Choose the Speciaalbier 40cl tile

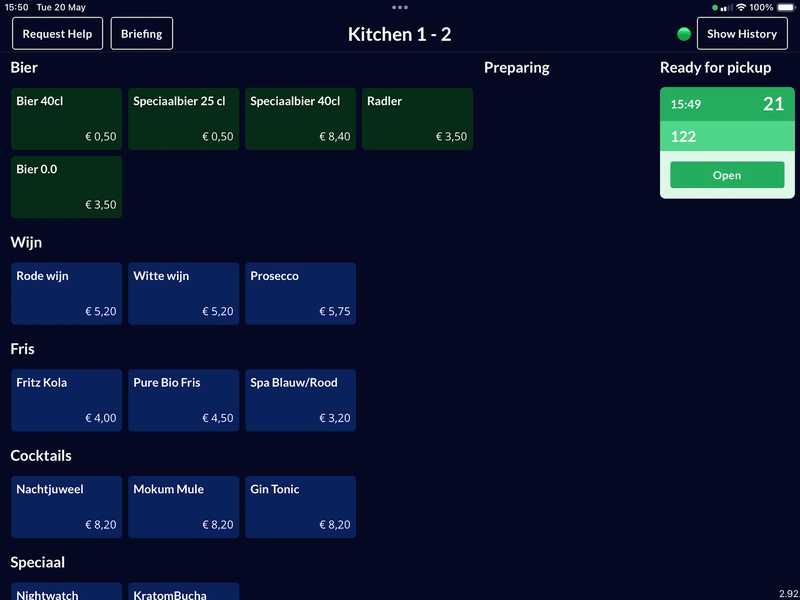(301, 119)
